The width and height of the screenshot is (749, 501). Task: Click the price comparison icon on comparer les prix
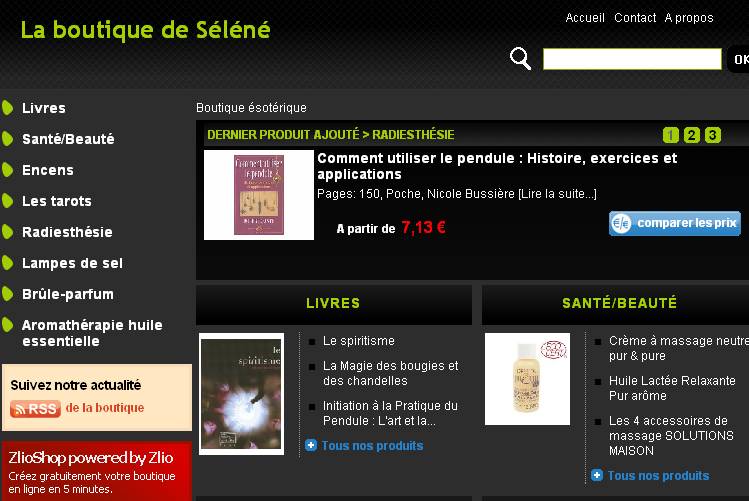622,223
